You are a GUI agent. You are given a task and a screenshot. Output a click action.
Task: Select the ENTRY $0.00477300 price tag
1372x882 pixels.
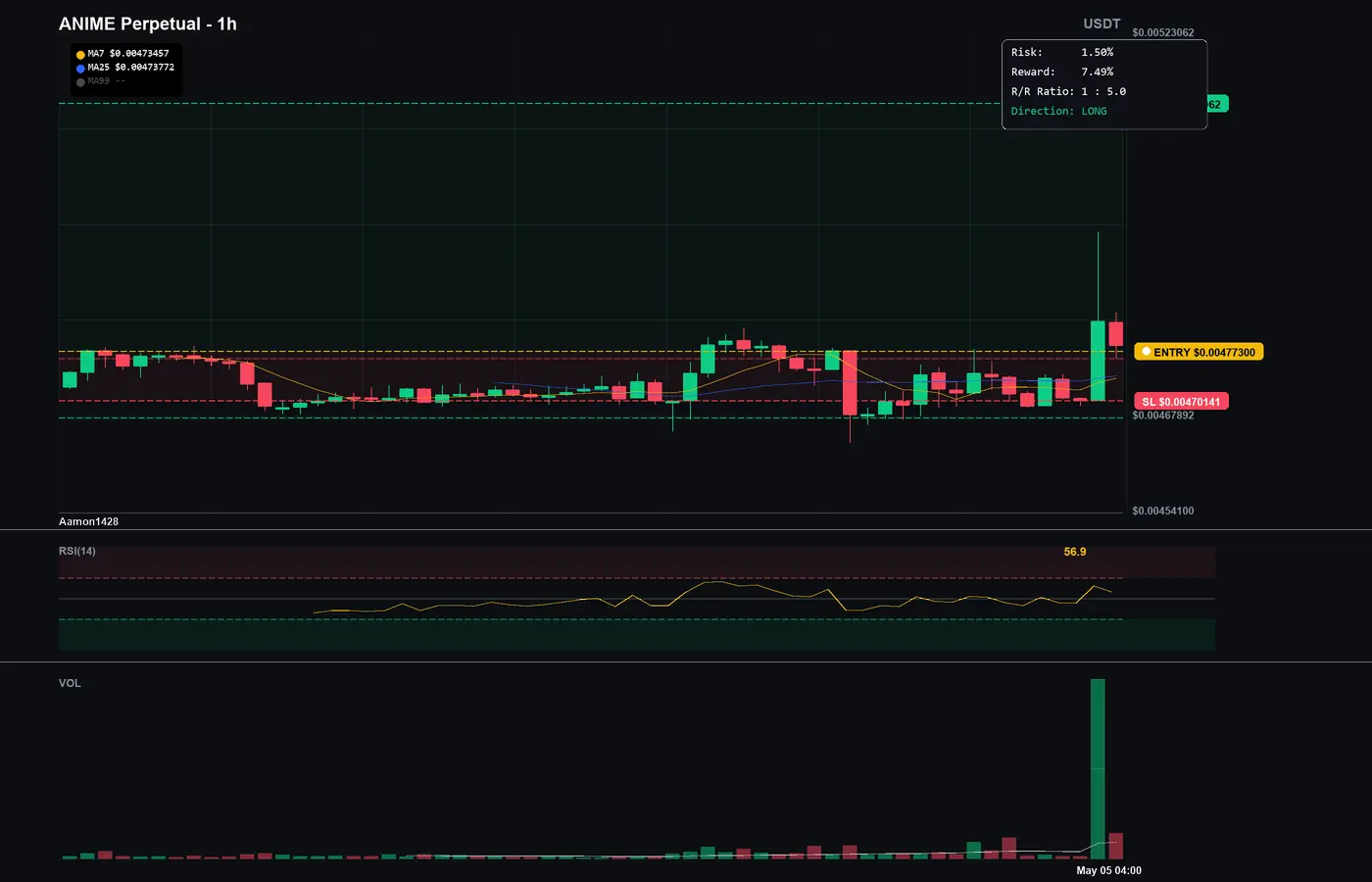[1199, 352]
